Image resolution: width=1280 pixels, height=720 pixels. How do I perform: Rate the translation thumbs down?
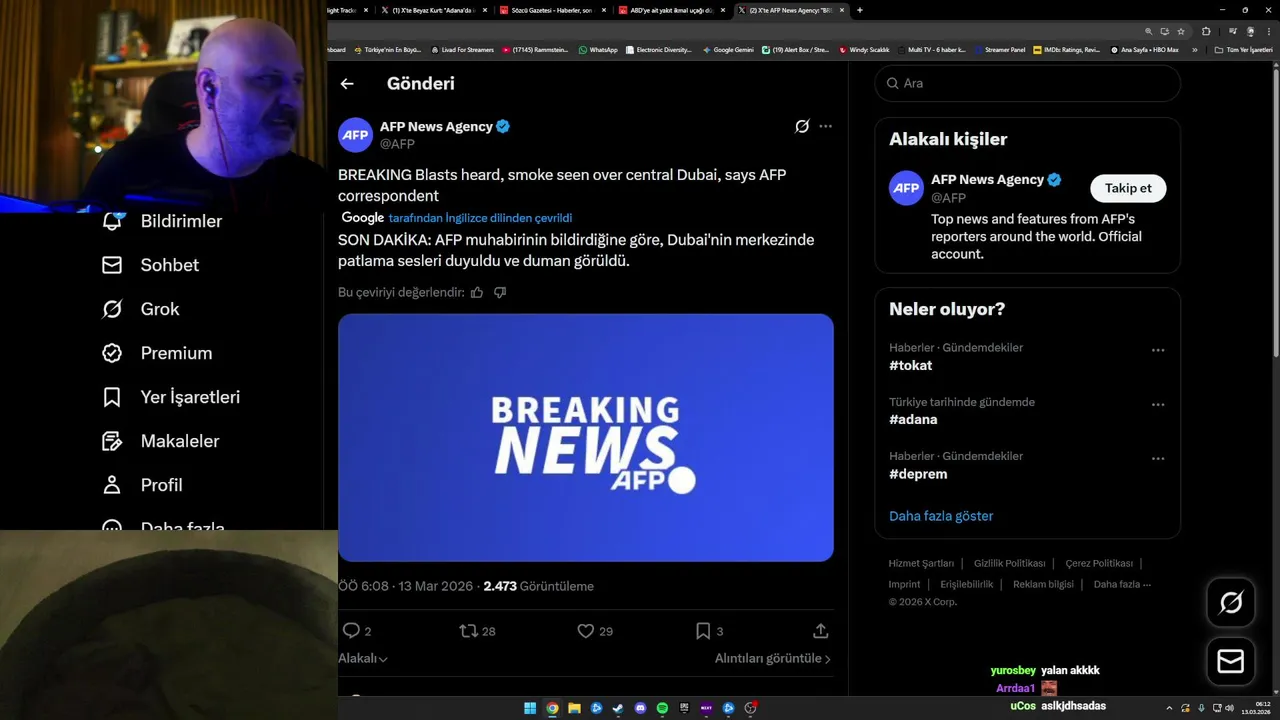500,292
